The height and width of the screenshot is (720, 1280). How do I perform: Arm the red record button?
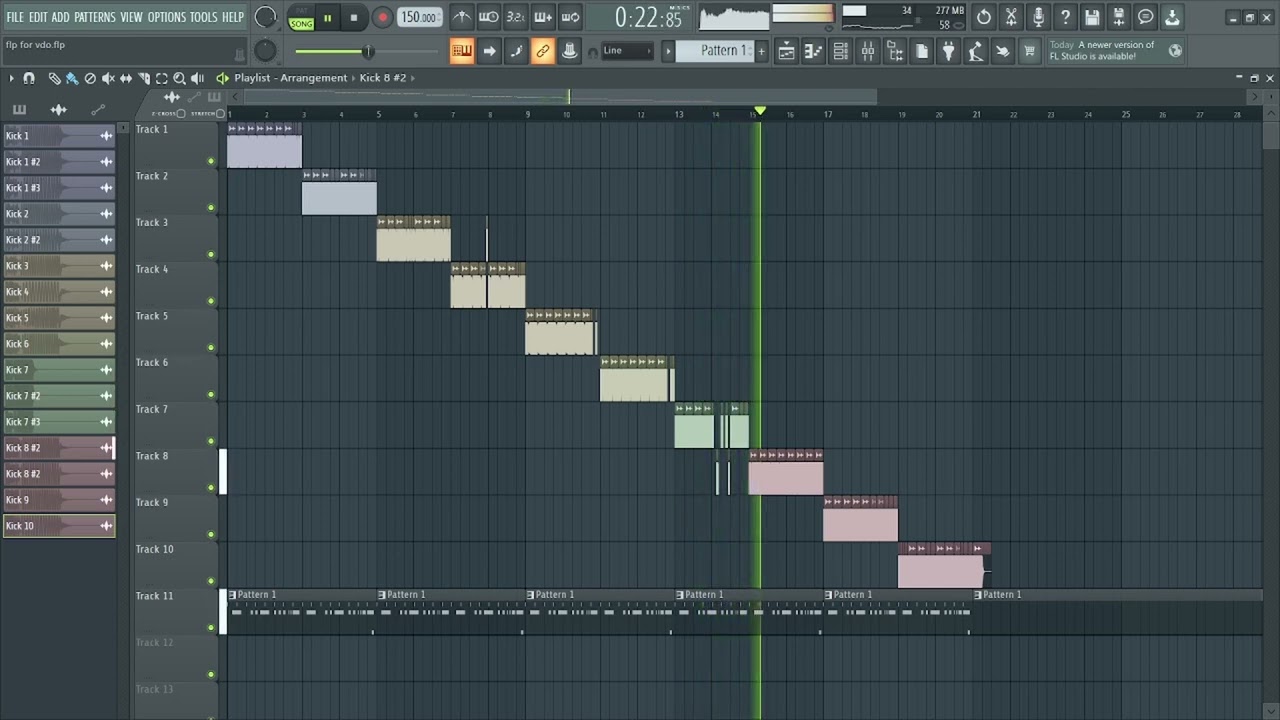[383, 18]
